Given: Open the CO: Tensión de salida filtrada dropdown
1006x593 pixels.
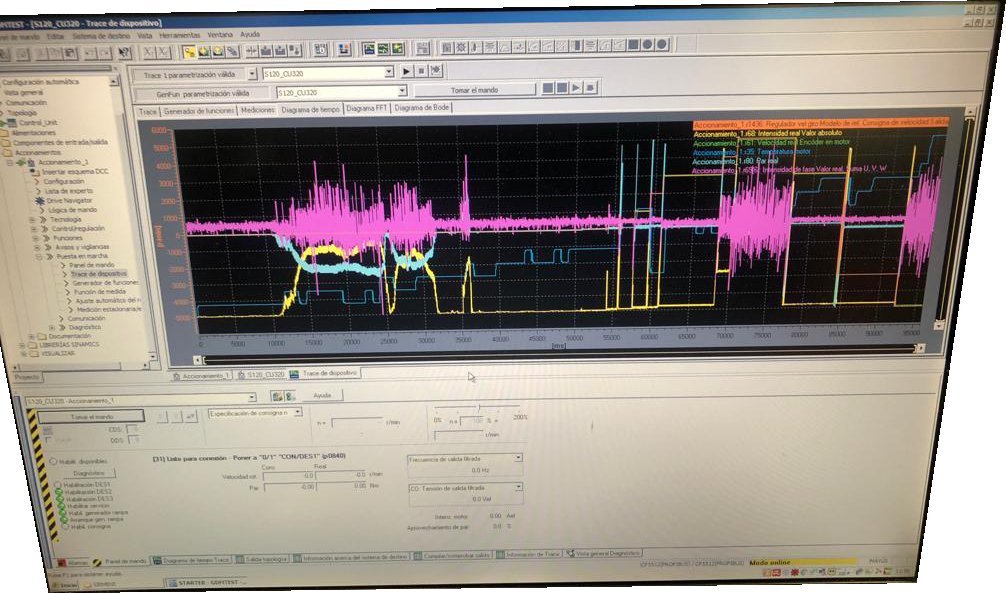Looking at the screenshot, I should pos(518,487).
